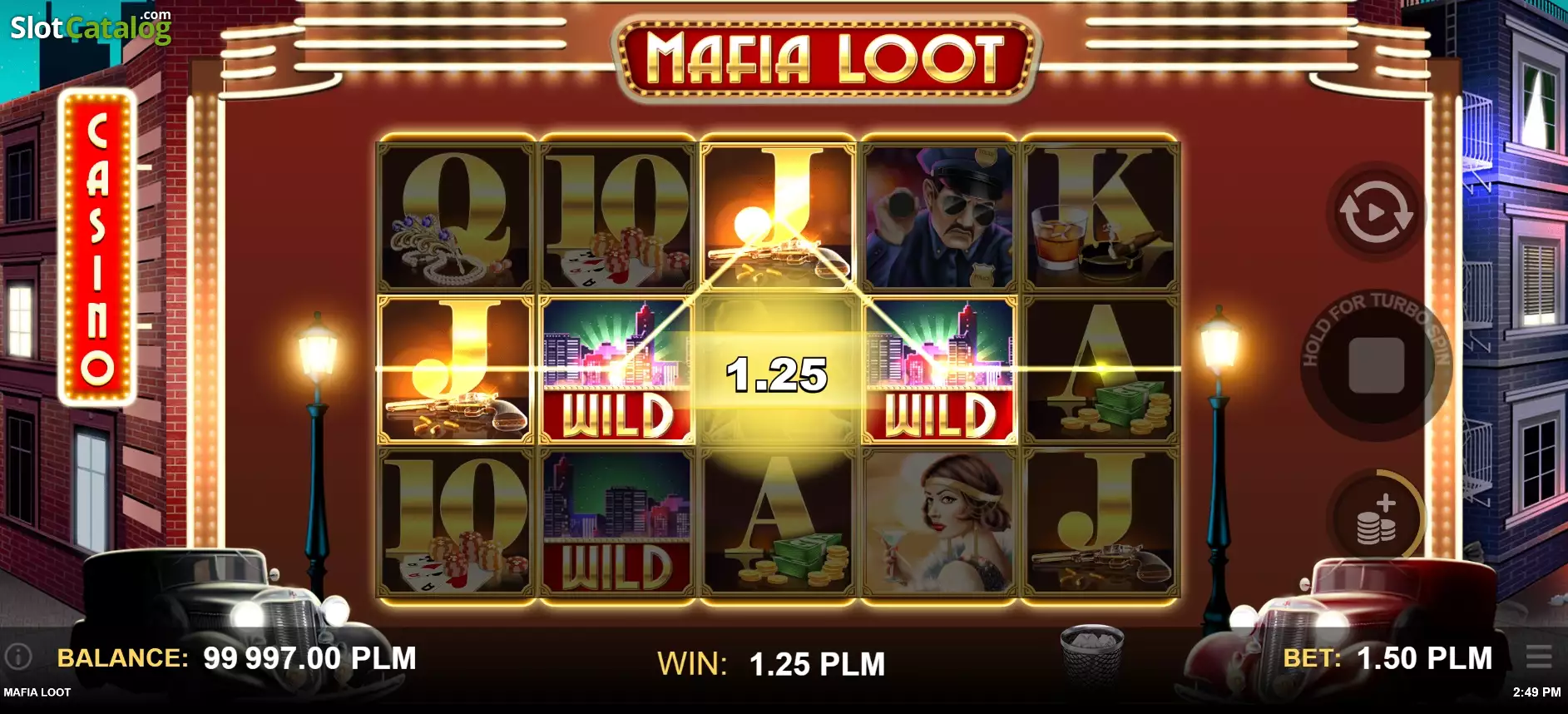Image resolution: width=1568 pixels, height=714 pixels.
Task: Click the red Casino neon sign
Action: tap(97, 247)
